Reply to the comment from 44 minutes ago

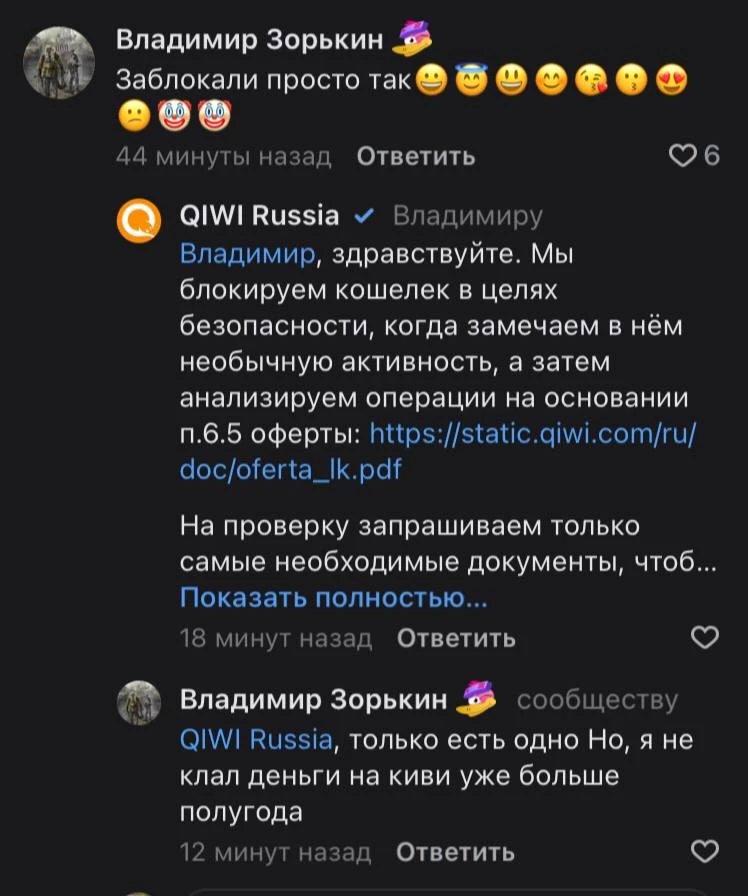(x=416, y=156)
